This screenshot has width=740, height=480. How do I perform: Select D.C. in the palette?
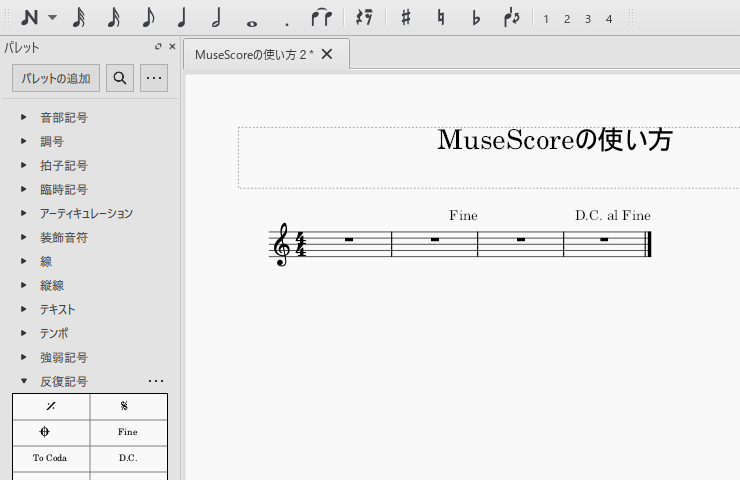click(x=128, y=458)
